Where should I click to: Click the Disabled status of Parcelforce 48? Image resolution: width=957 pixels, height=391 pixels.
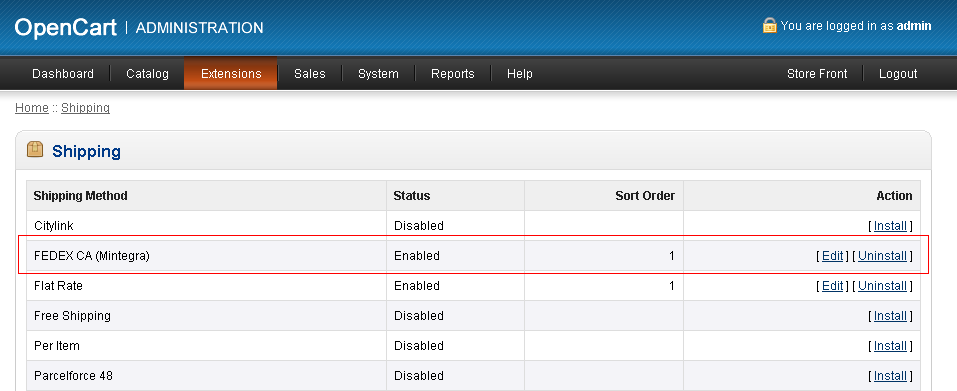pos(419,375)
